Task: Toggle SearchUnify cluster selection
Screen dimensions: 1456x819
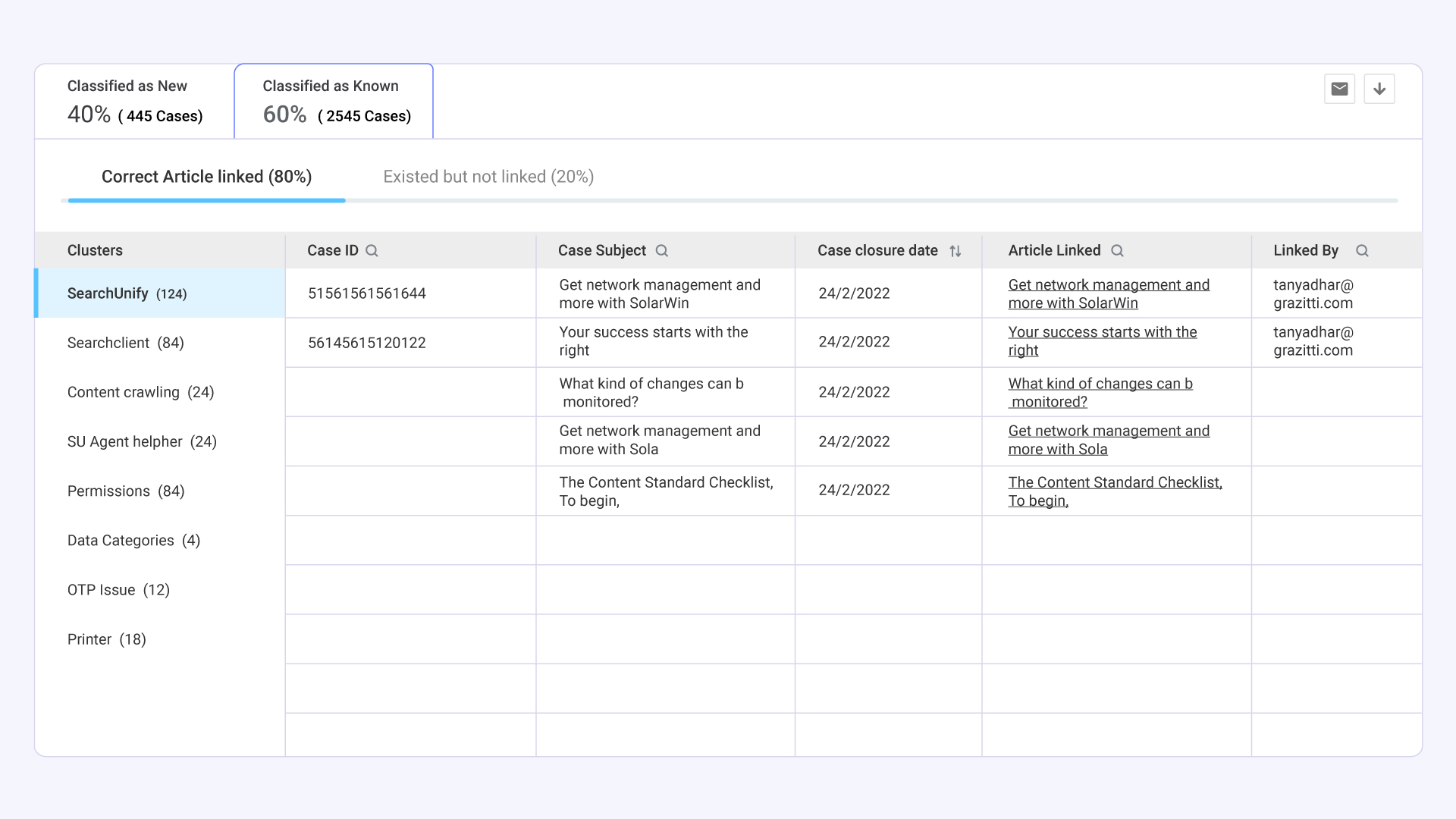Action: click(x=160, y=293)
